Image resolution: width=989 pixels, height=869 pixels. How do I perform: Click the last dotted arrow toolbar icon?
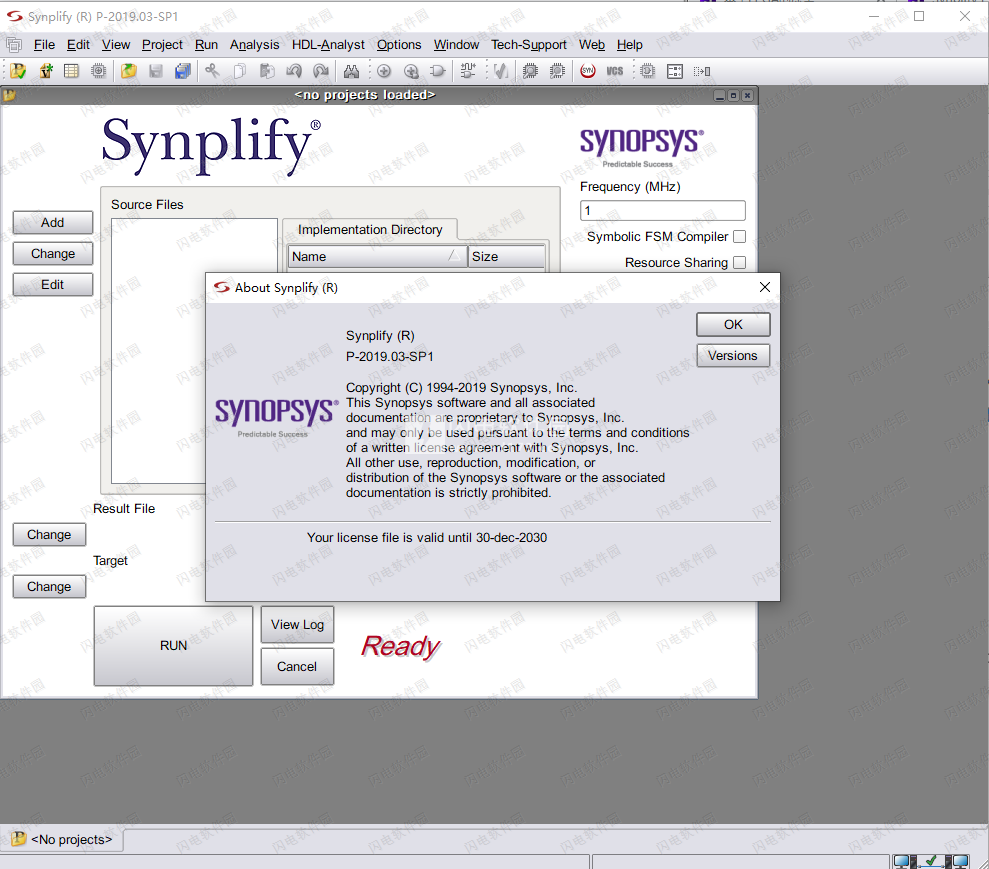coord(702,71)
